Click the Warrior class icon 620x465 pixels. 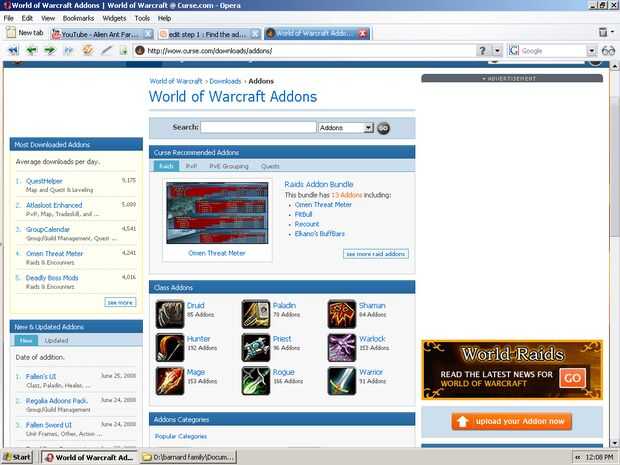pos(342,381)
